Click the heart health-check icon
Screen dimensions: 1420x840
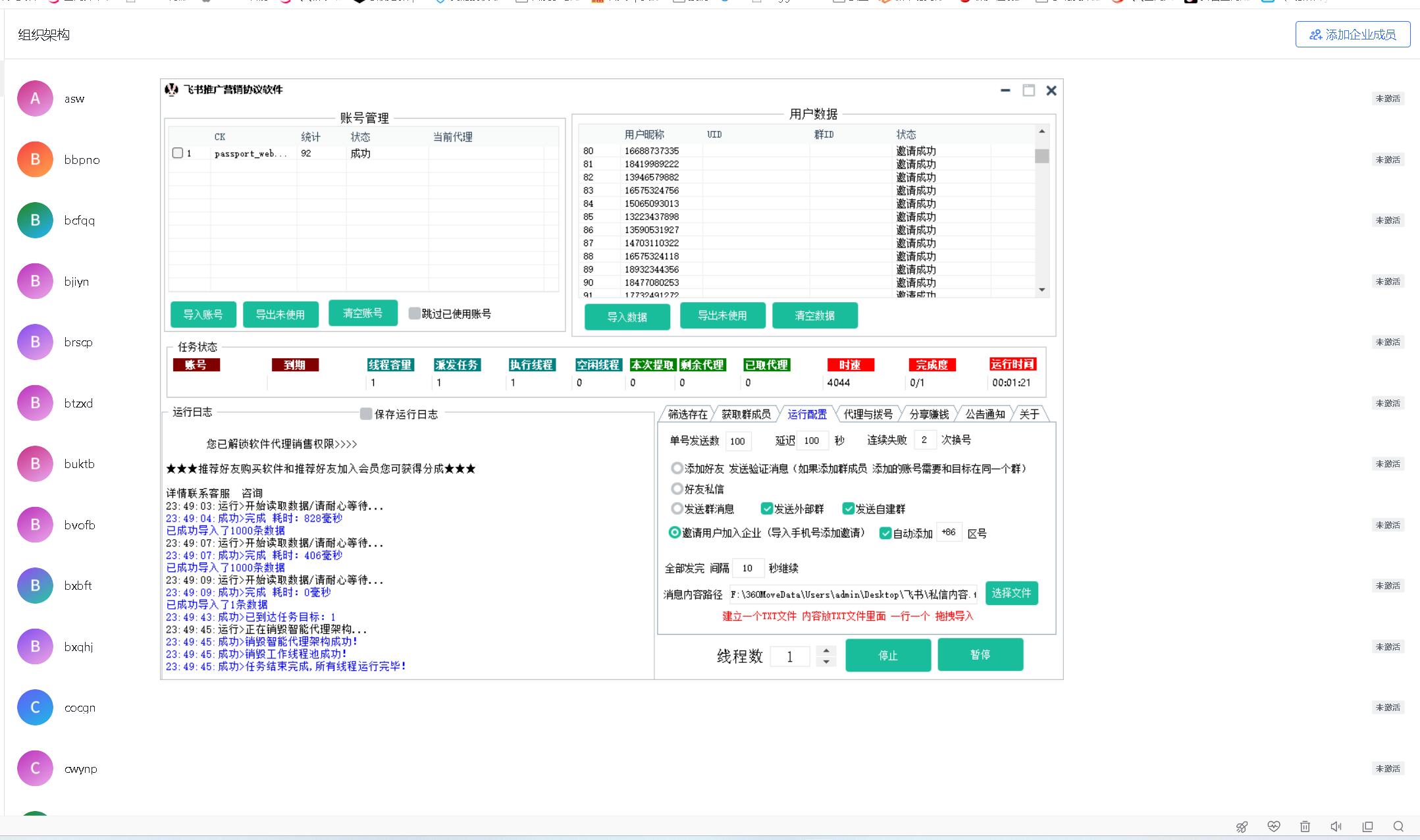1273,827
